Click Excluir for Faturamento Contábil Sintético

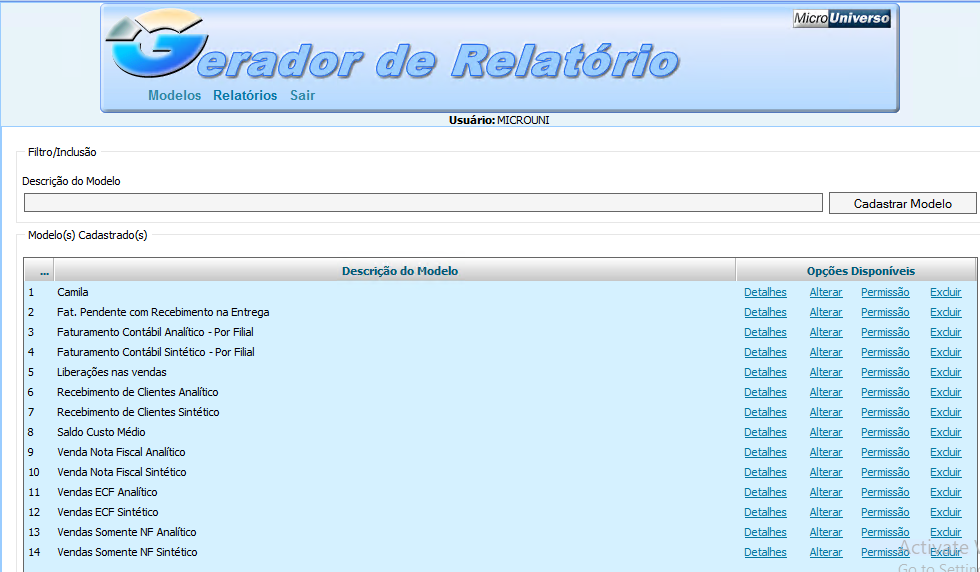(x=945, y=352)
